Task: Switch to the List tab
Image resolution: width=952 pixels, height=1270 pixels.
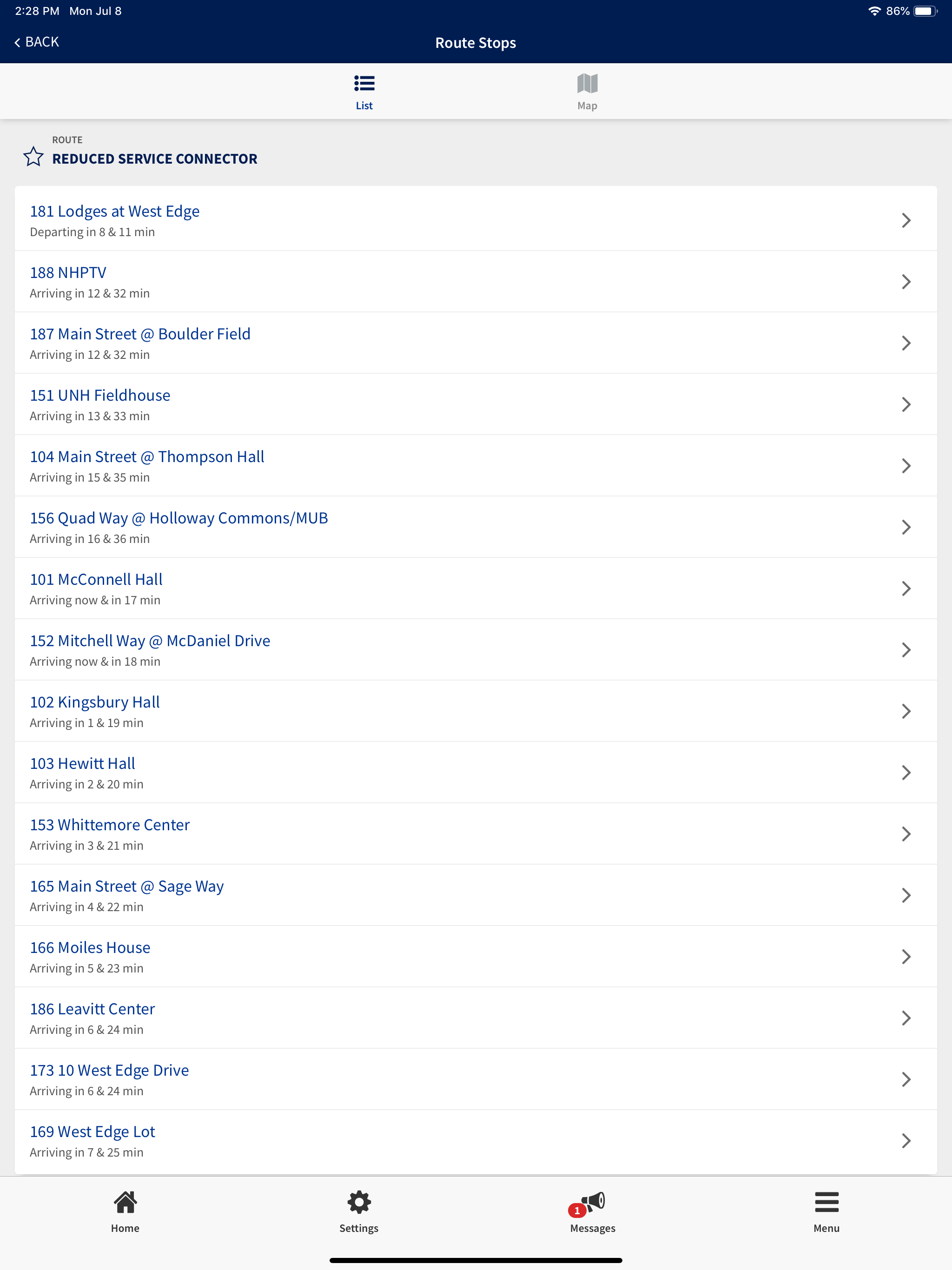Action: (x=364, y=92)
